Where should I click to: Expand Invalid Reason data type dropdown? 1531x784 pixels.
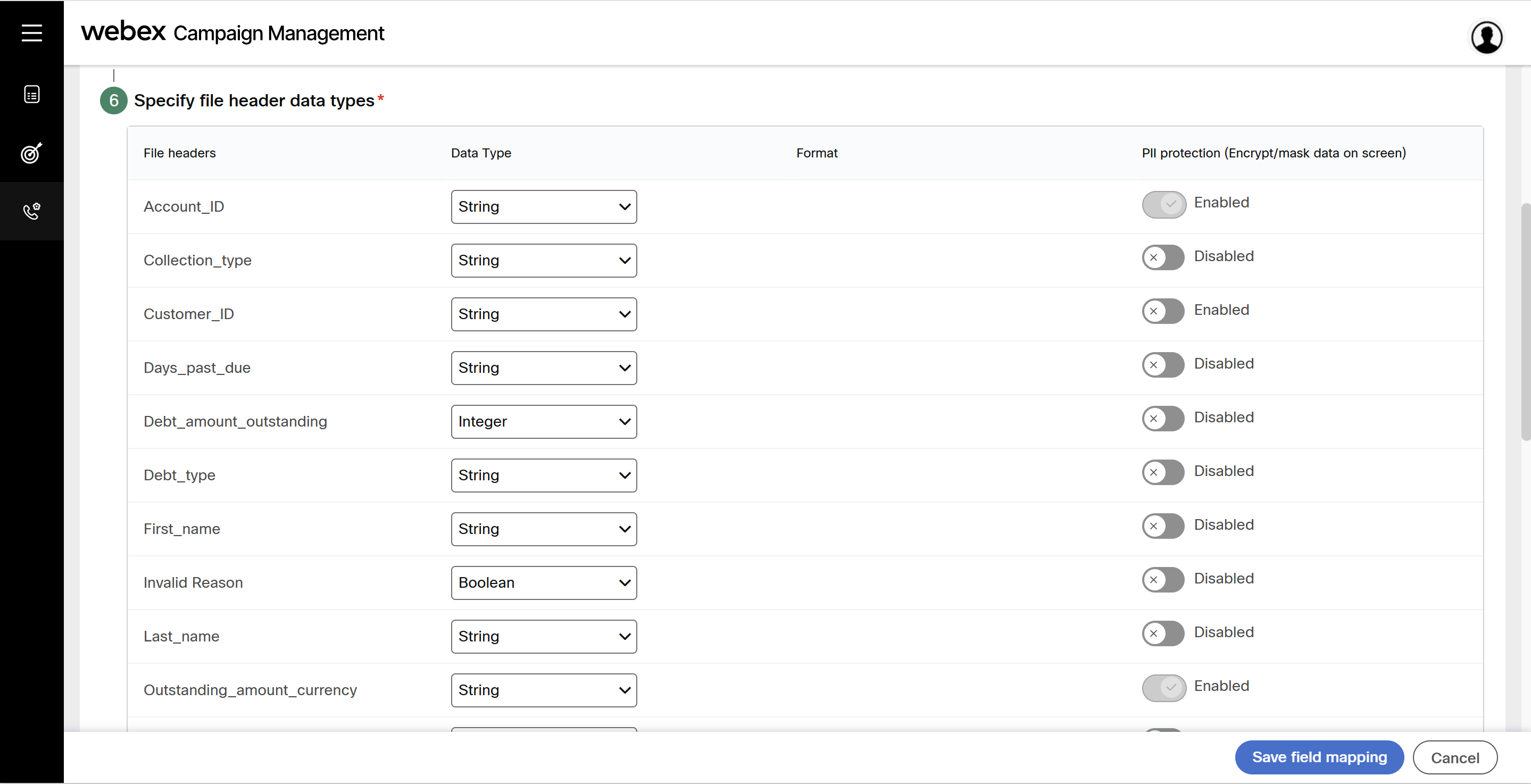(x=543, y=582)
